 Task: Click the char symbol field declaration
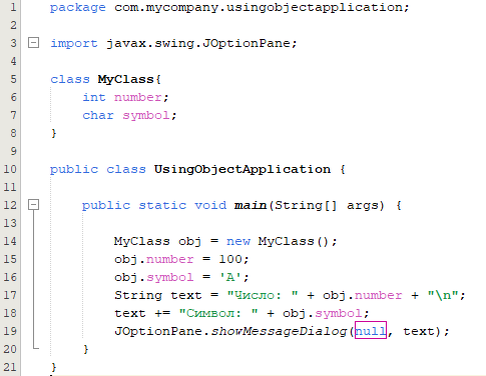click(x=129, y=116)
